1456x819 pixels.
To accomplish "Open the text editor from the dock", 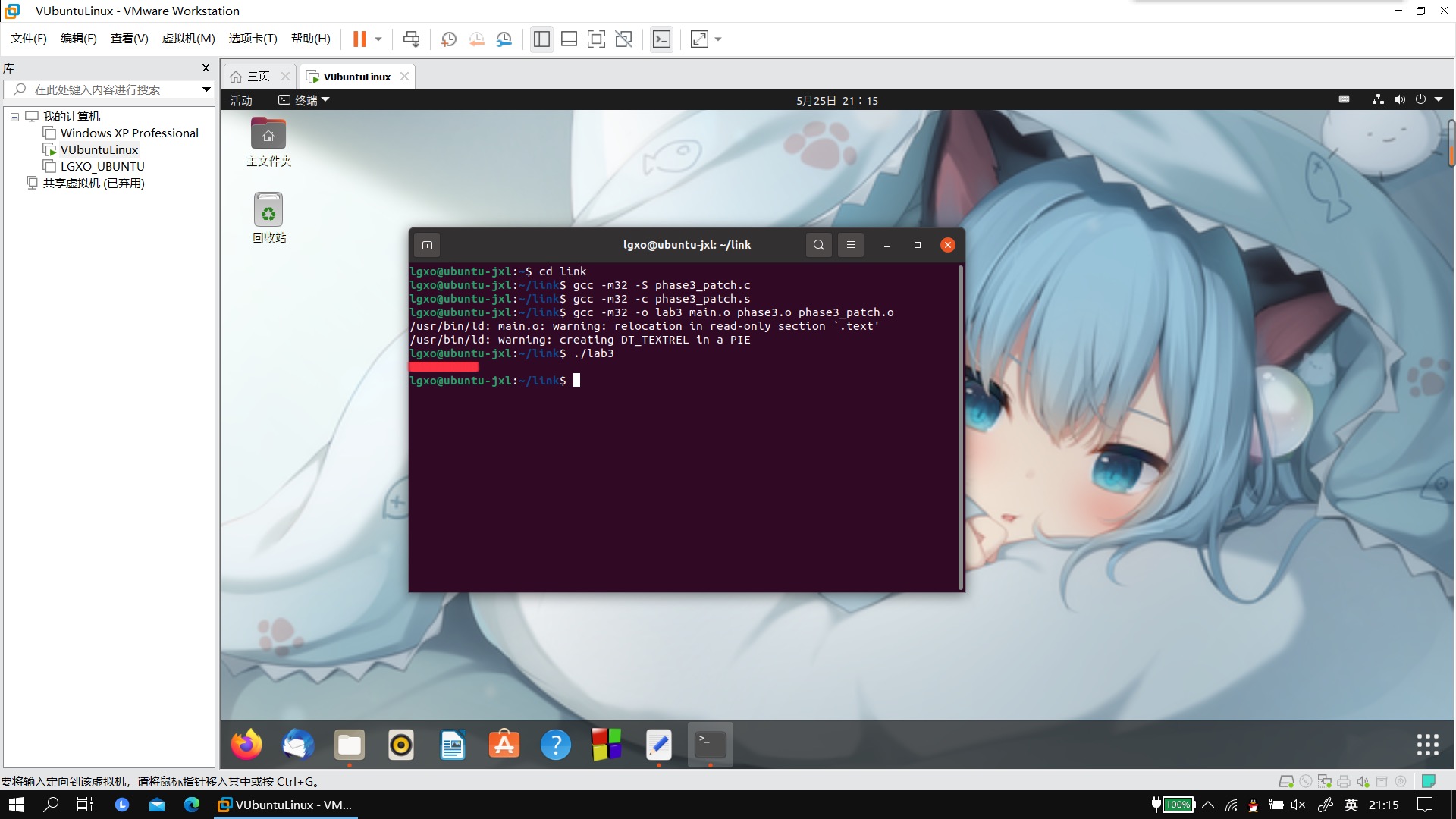I will click(x=658, y=745).
